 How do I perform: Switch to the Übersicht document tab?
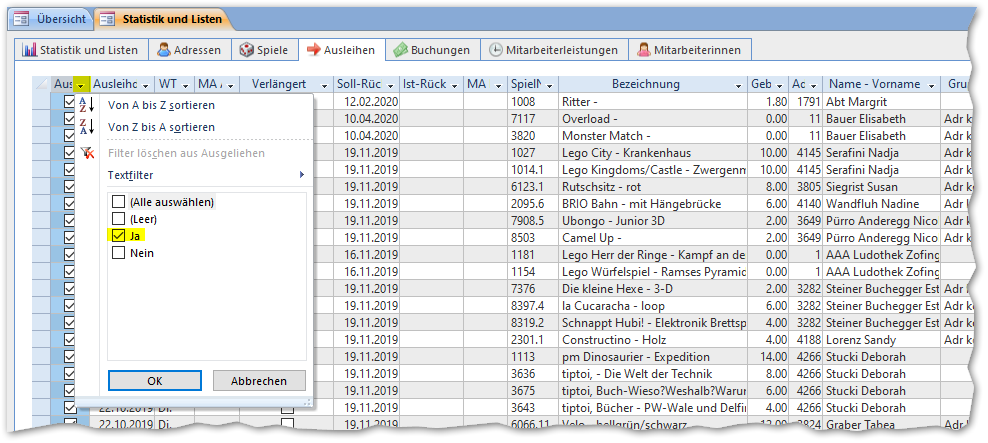click(x=50, y=19)
